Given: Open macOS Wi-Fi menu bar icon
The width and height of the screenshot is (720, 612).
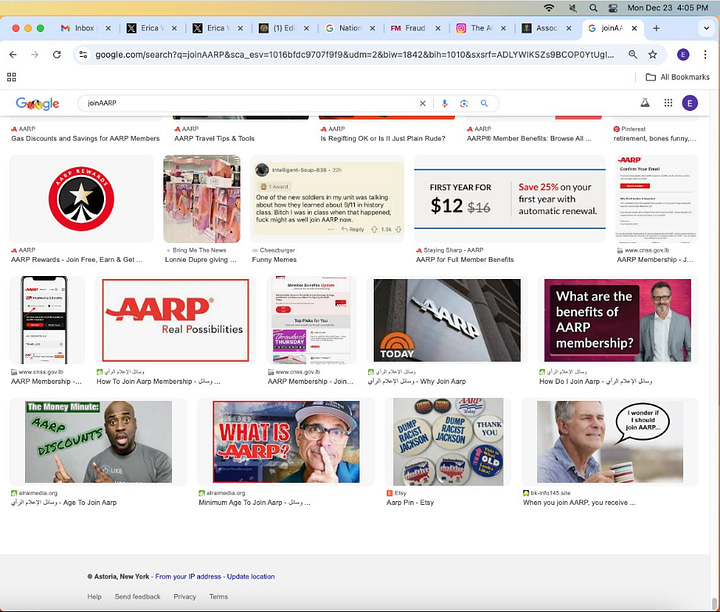Looking at the screenshot, I should pos(549,8).
